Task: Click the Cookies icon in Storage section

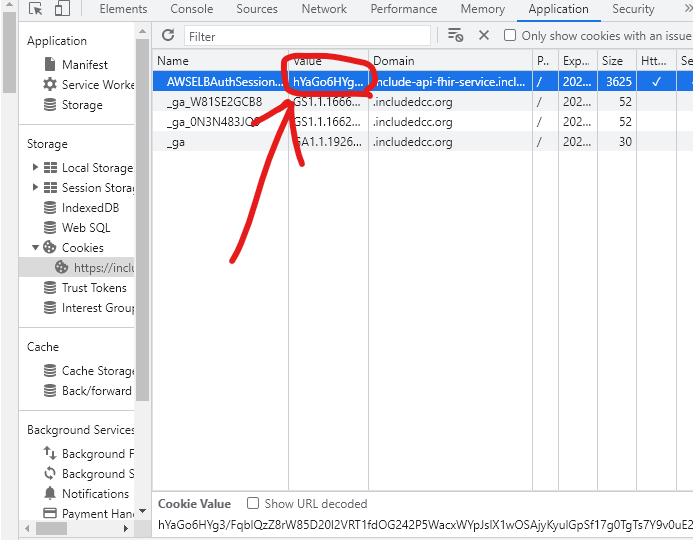Action: coord(50,247)
